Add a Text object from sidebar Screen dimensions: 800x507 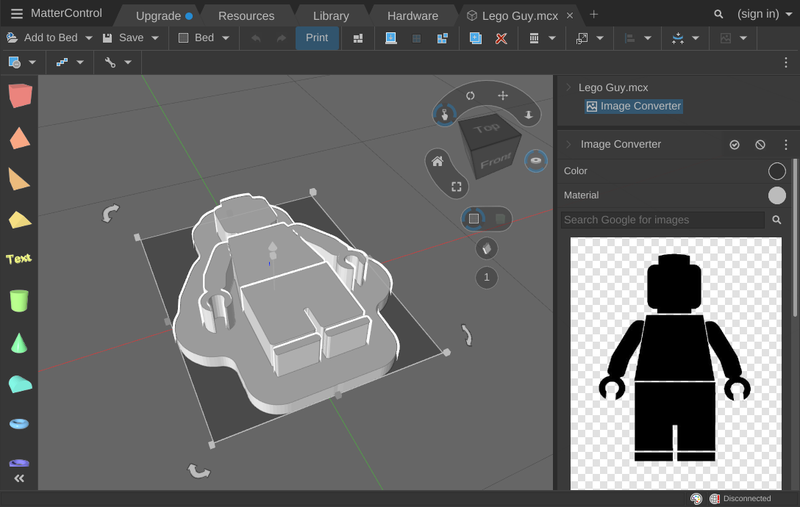(x=19, y=259)
